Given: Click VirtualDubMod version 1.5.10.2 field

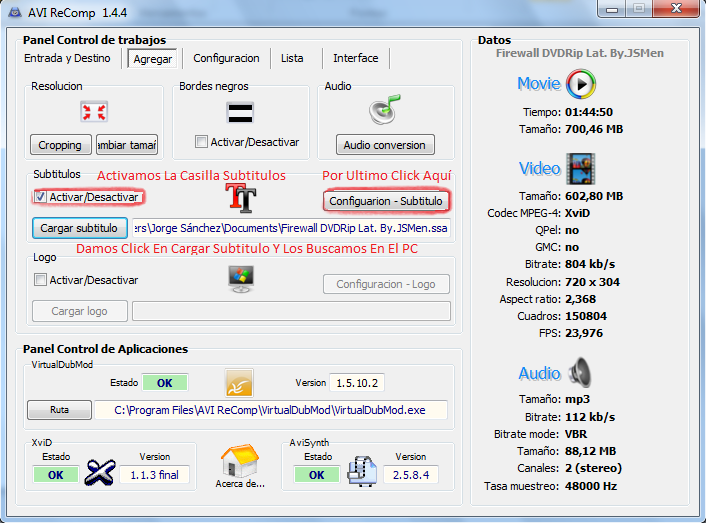Looking at the screenshot, I should click(357, 383).
